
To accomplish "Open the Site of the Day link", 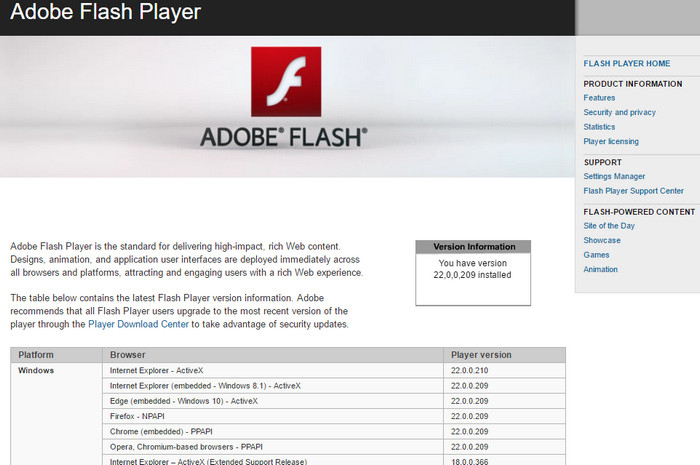I will (609, 226).
